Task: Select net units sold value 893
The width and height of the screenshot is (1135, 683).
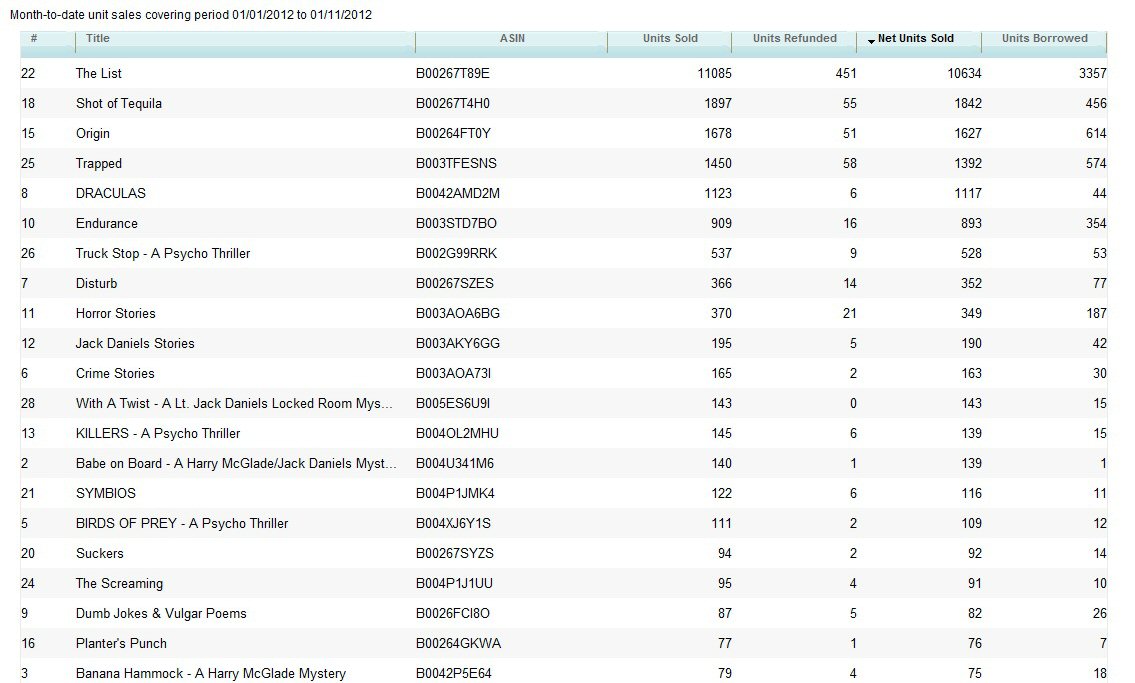Action: pyautogui.click(x=971, y=224)
